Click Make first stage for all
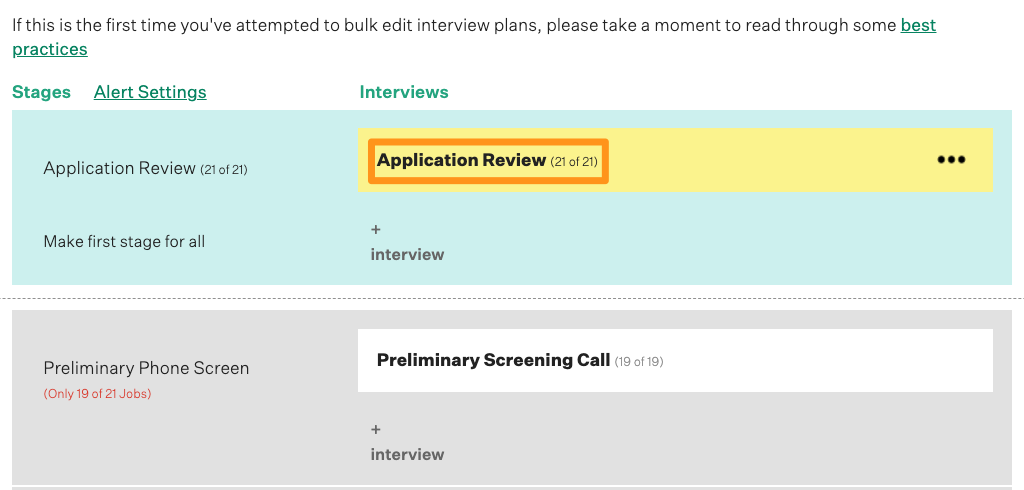This screenshot has height=490, width=1024. point(124,241)
